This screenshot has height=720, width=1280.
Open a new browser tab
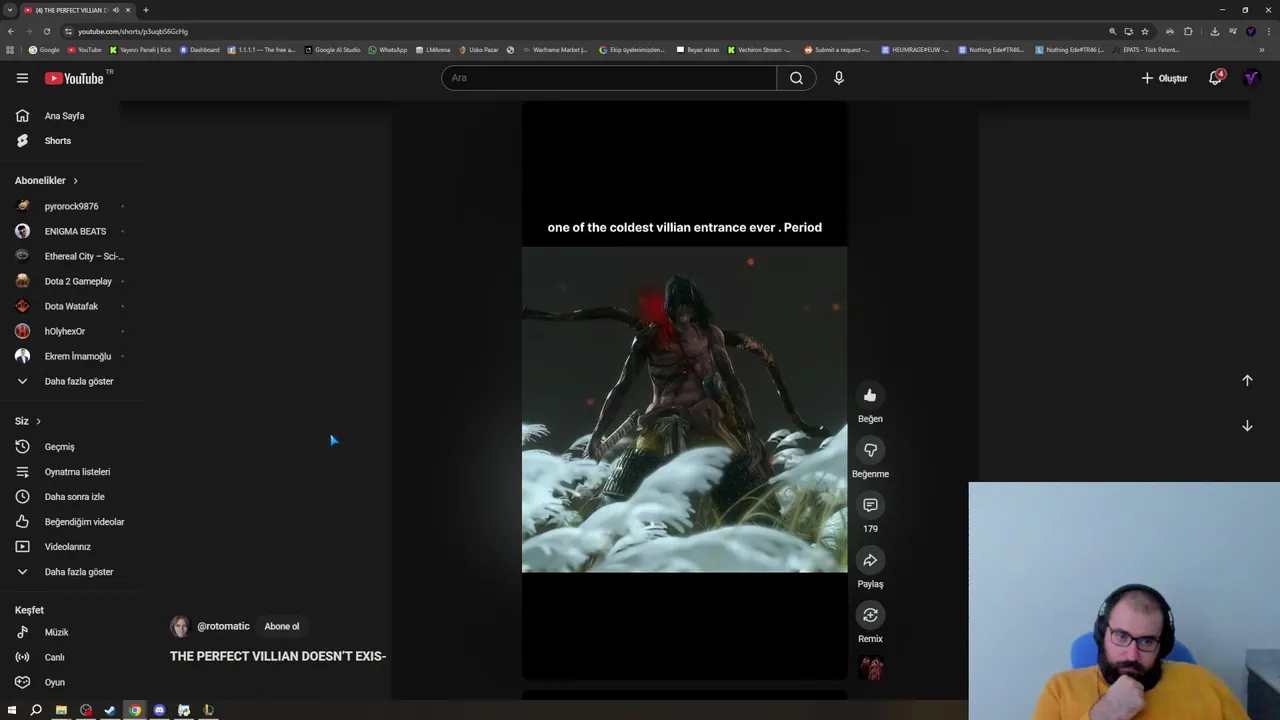pyautogui.click(x=145, y=10)
